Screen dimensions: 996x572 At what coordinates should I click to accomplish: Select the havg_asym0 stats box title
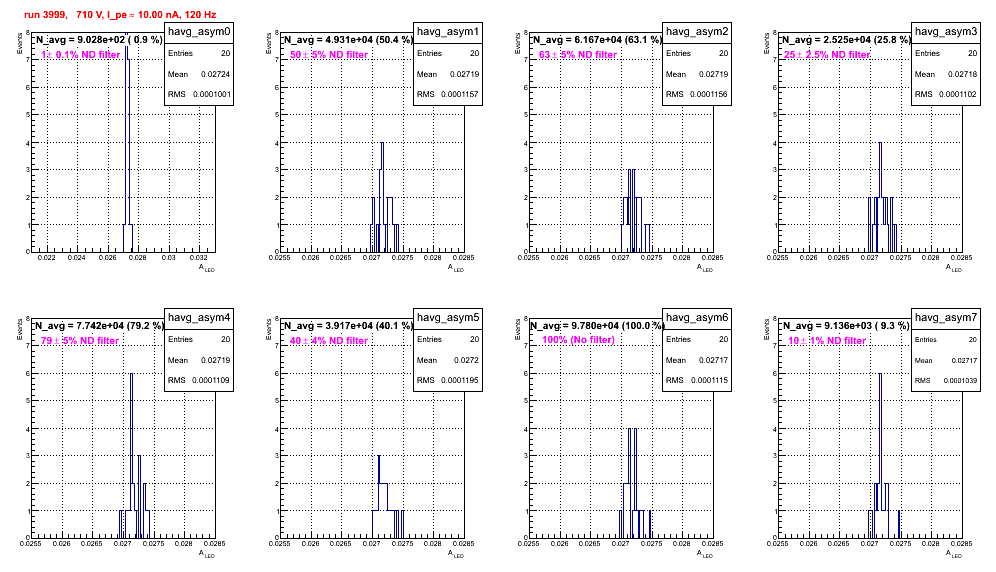[199, 32]
